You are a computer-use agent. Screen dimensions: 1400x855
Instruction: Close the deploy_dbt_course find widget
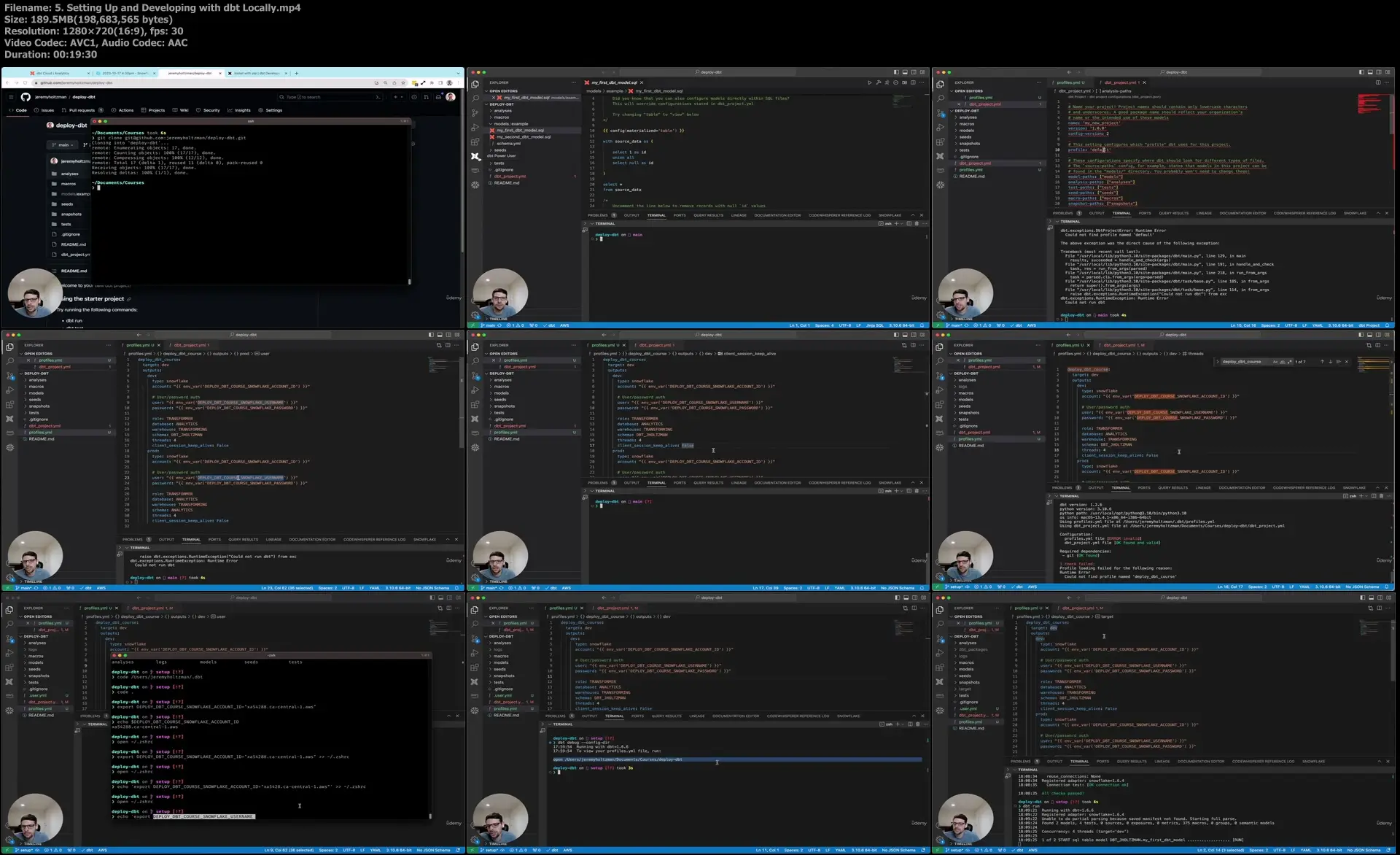pos(1347,362)
